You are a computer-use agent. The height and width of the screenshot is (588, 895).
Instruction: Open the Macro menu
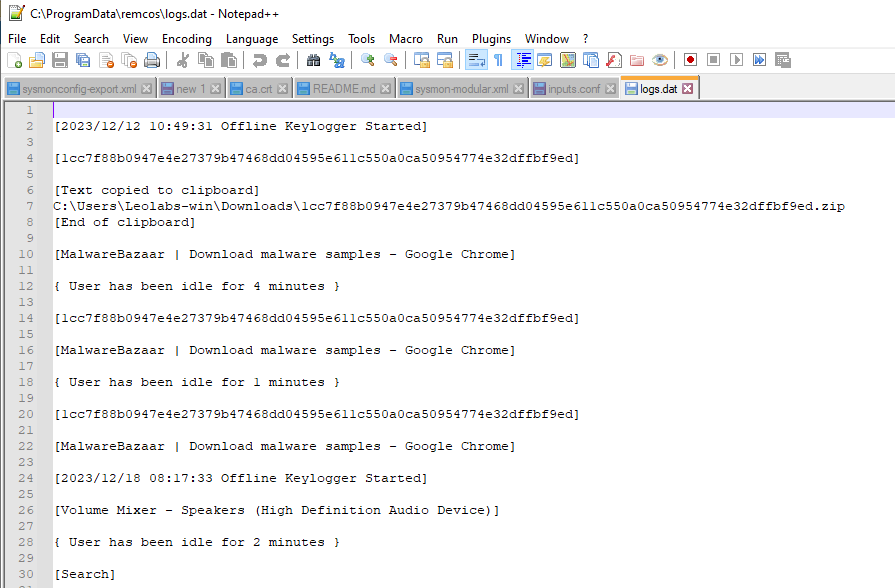pyautogui.click(x=406, y=39)
